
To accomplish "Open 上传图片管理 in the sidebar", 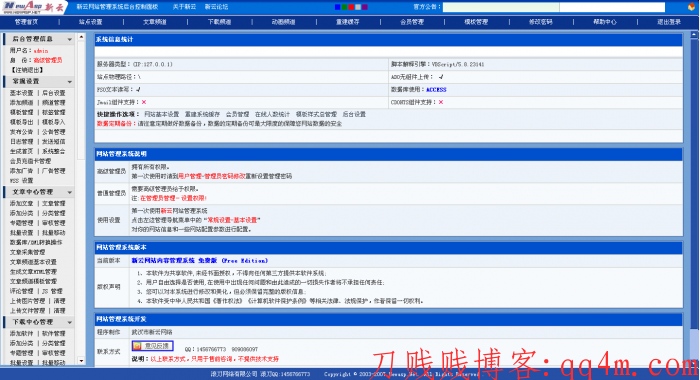I will click(x=28, y=301).
